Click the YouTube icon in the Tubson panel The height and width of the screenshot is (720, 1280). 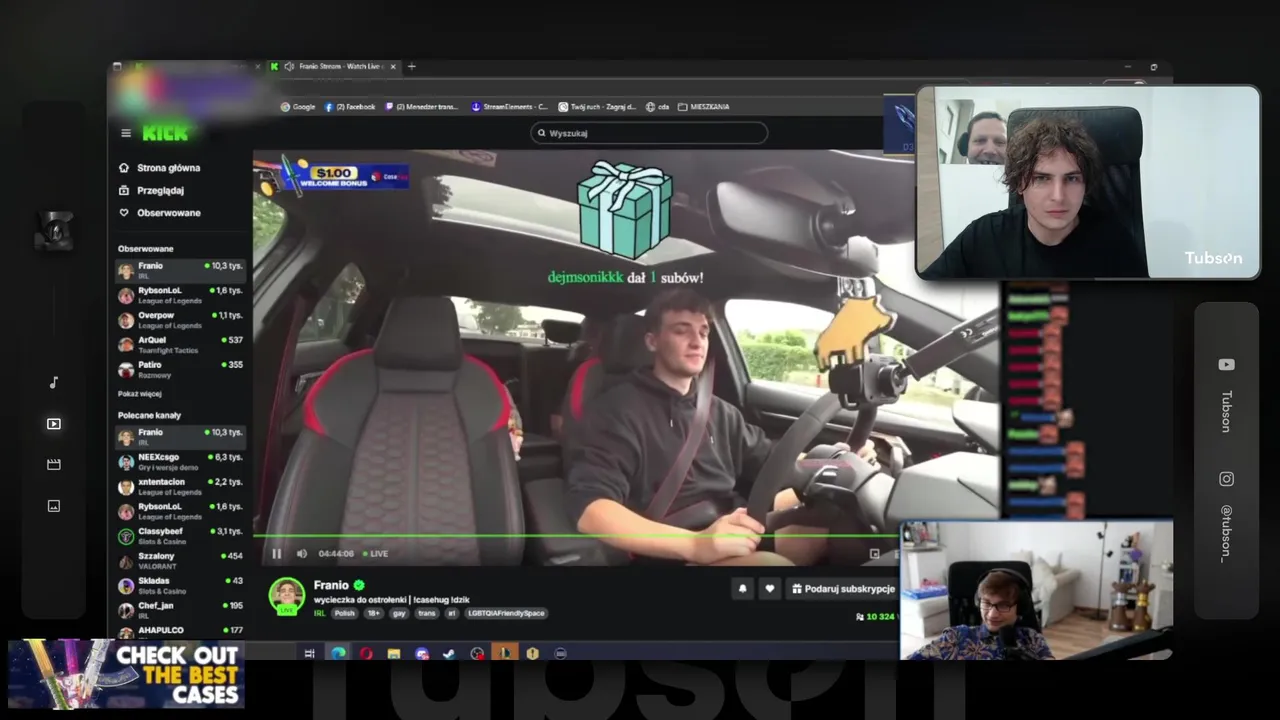1226,365
